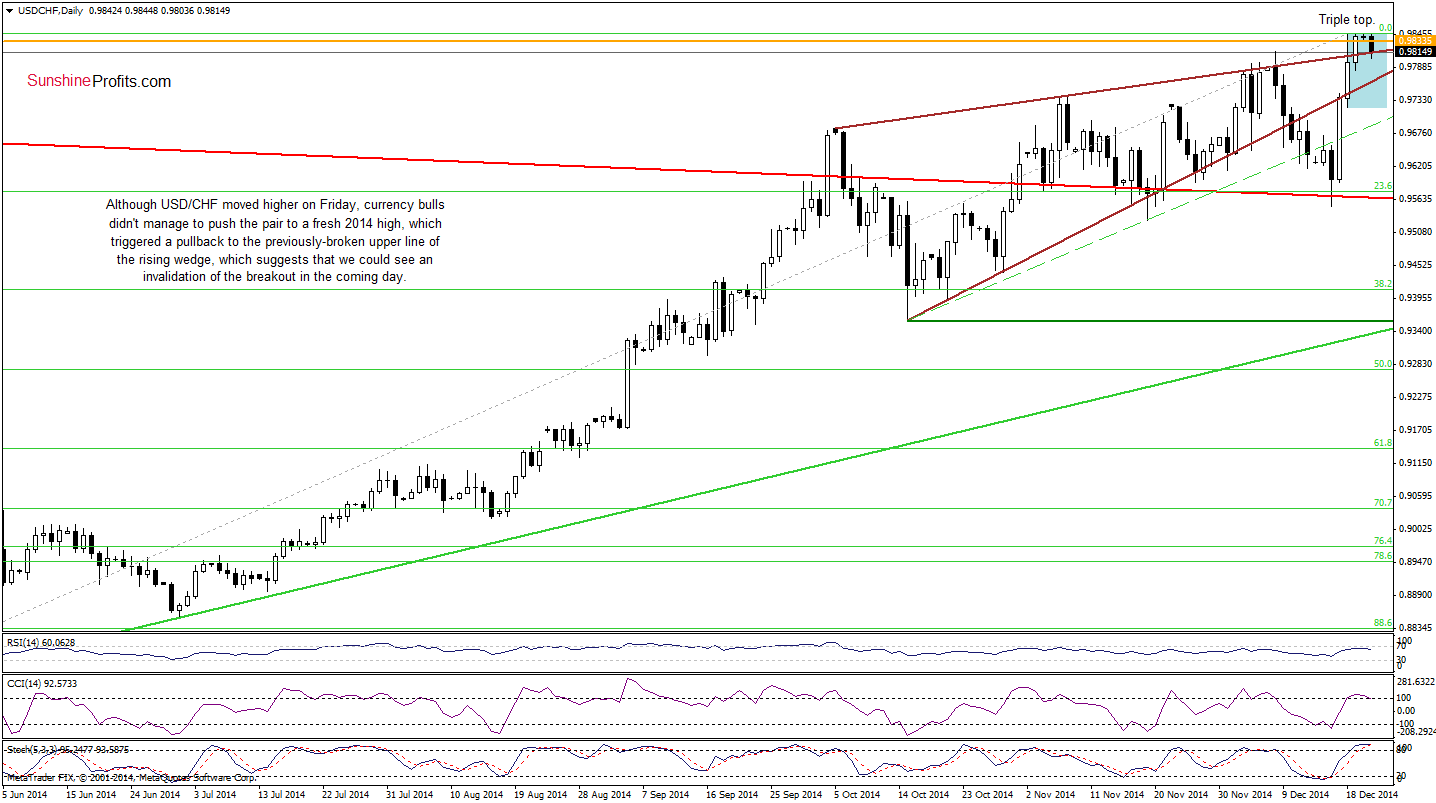This screenshot has width=1436, height=803.
Task: Click the 0.89470 price axis label
Action: pyautogui.click(x=1416, y=562)
